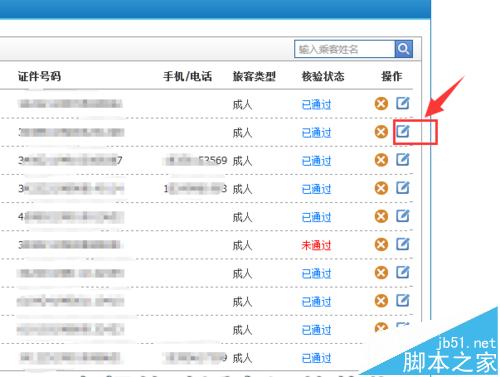Image resolution: width=500 pixels, height=377 pixels.
Task: Edit the passenger in the seventh row
Action: tap(403, 272)
